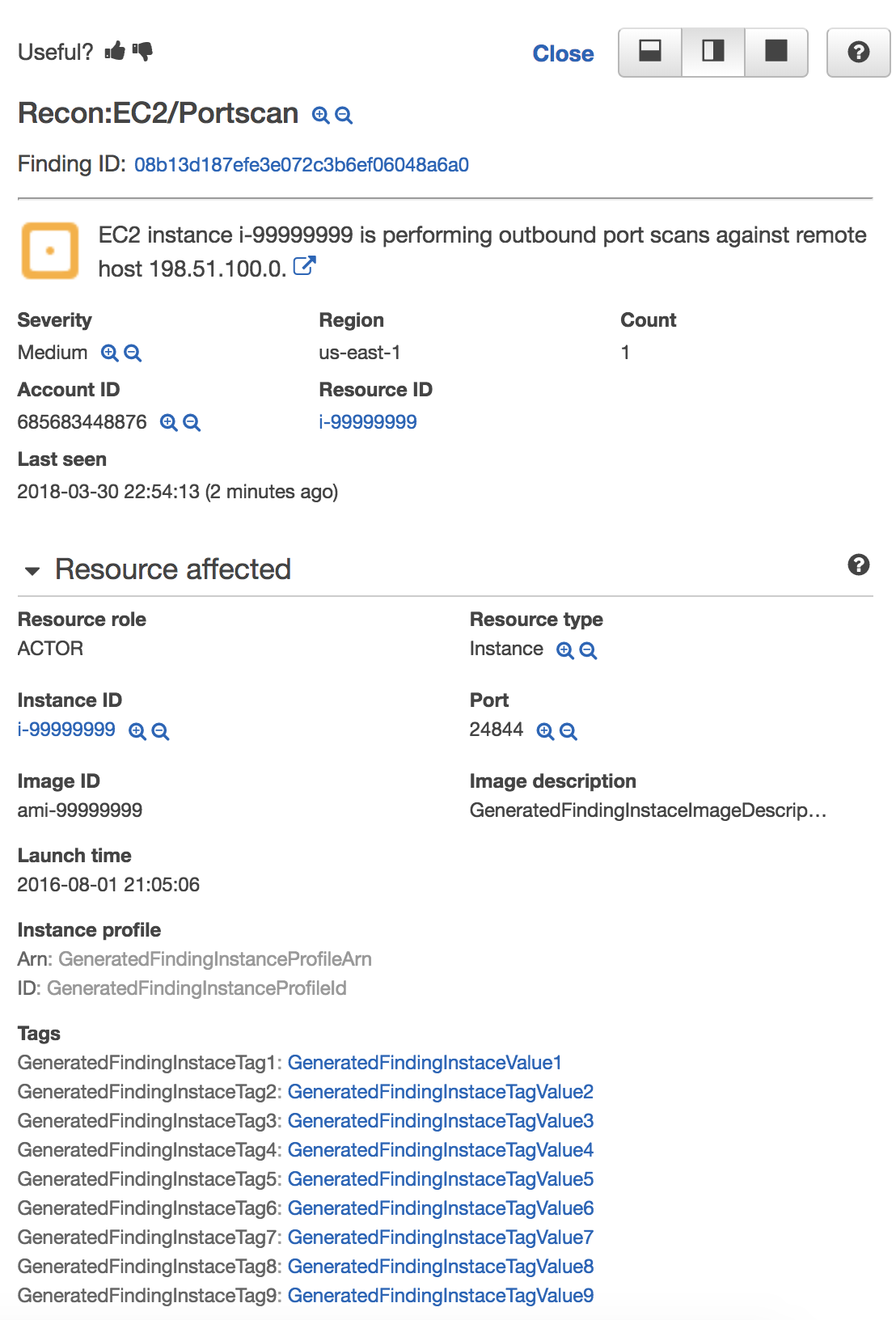Click the orange EC2 instance finding icon
Image resolution: width=896 pixels, height=1320 pixels.
pyautogui.click(x=50, y=251)
